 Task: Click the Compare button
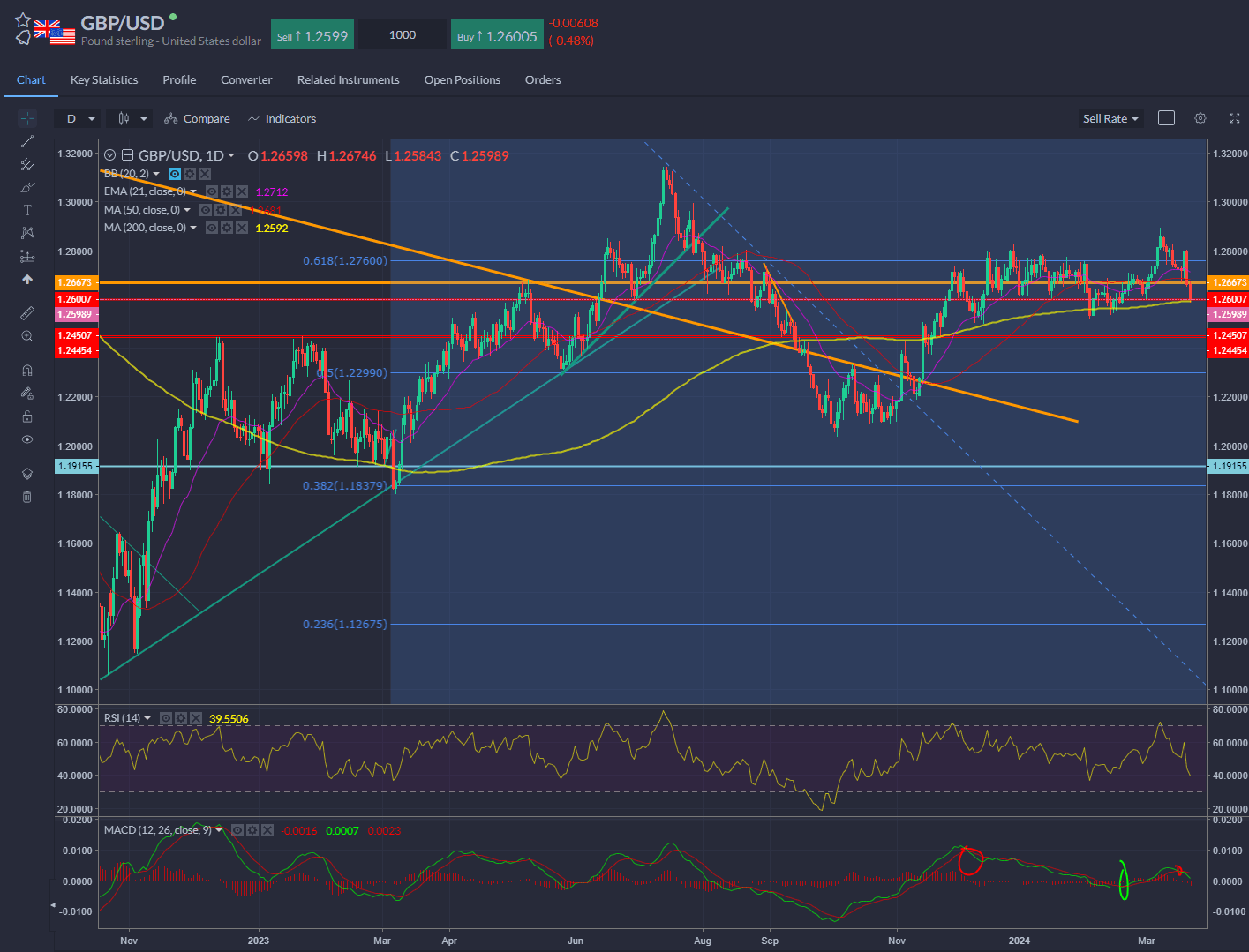198,119
